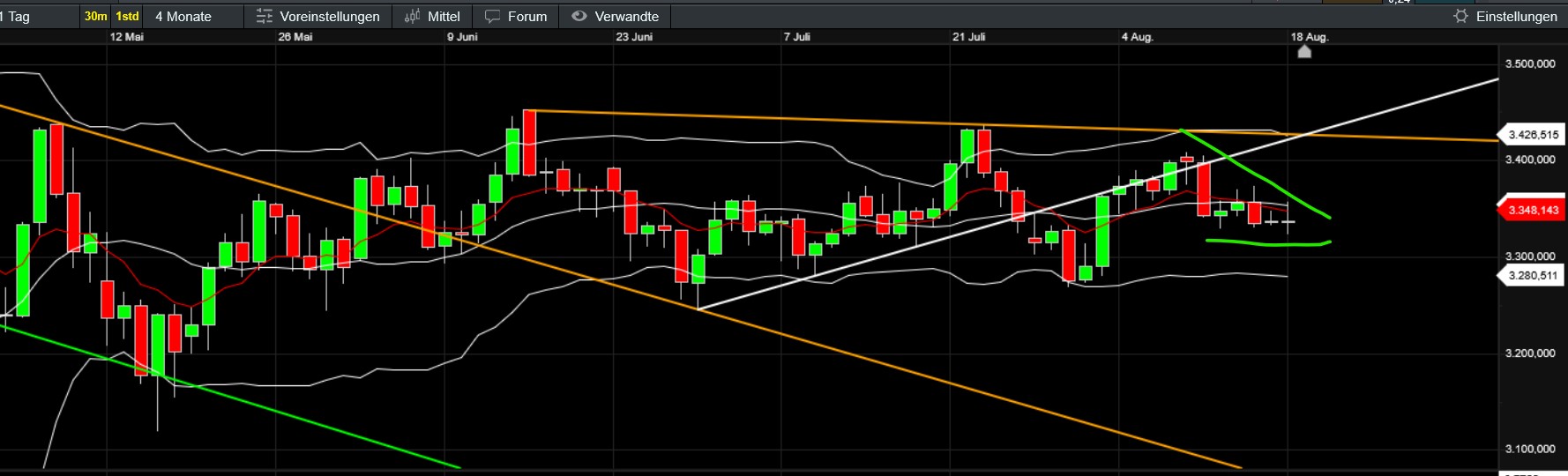The image size is (1568, 476).
Task: Click the 3.500,000 price axis value
Action: tap(1530, 63)
